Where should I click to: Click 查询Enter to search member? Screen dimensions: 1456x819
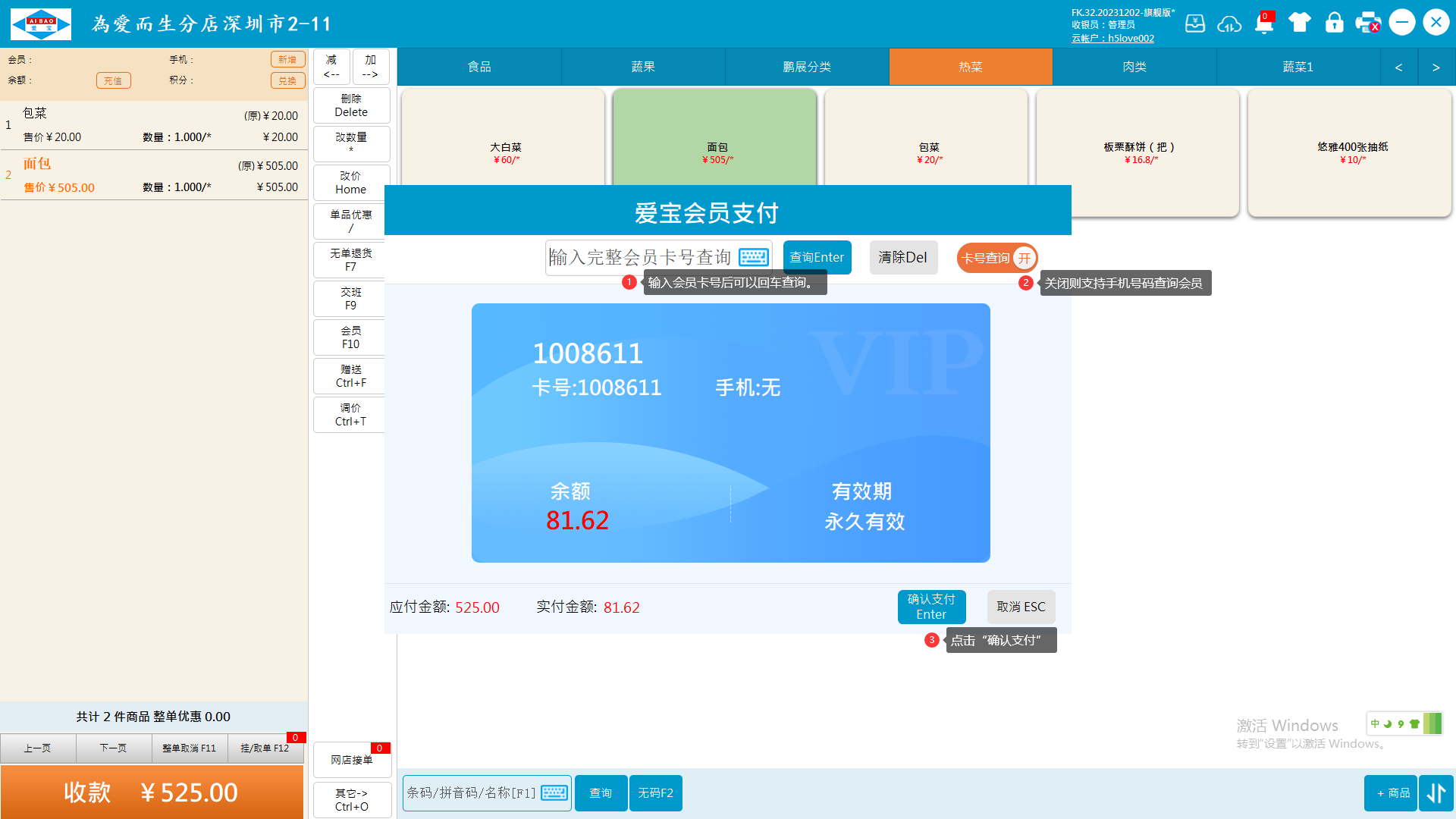point(817,258)
